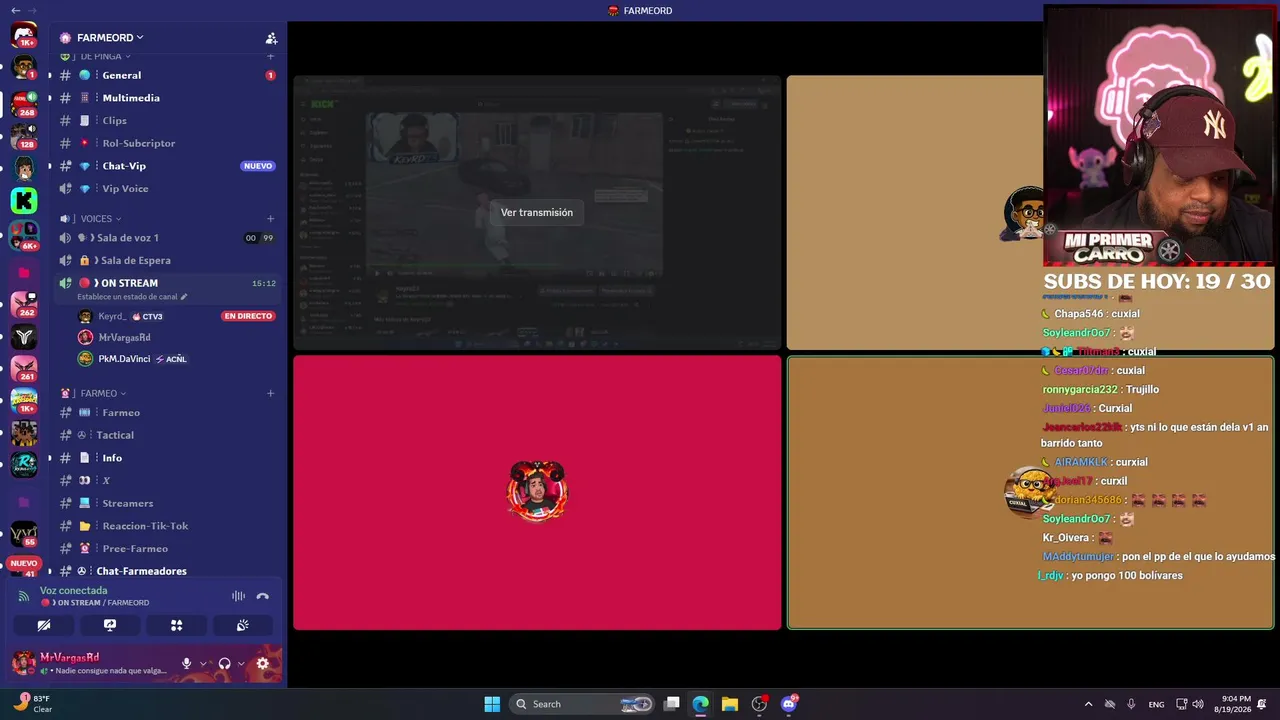
Task: Open Microsoft Edge from taskbar
Action: 701,704
